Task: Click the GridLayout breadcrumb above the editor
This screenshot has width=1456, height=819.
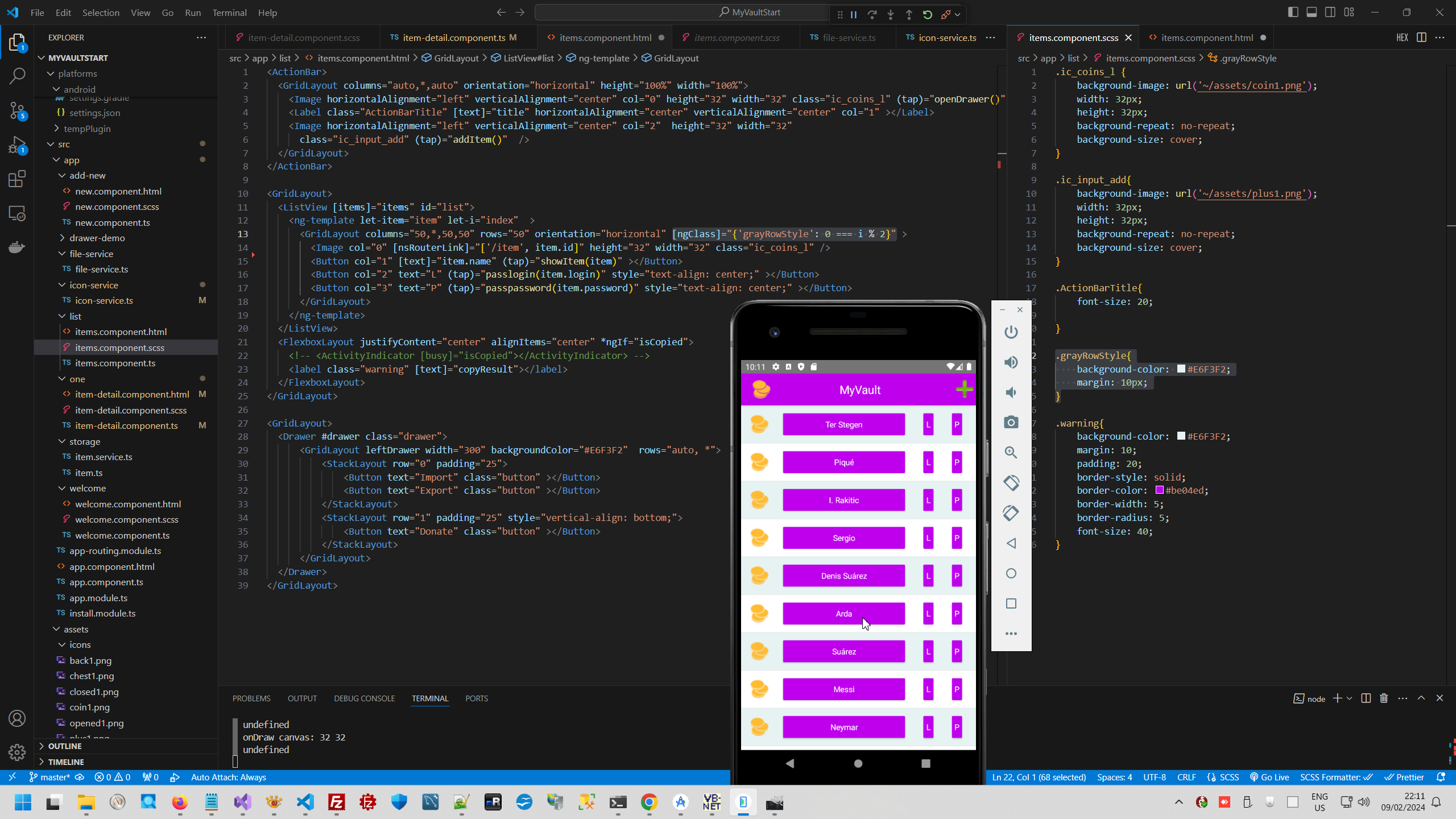Action: [x=455, y=57]
